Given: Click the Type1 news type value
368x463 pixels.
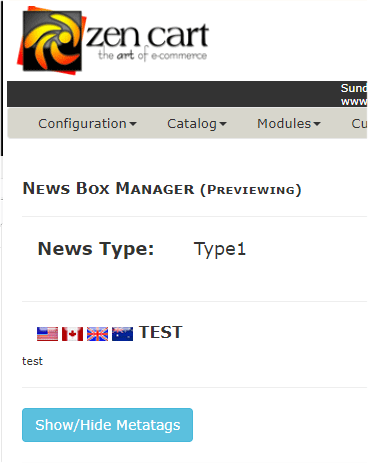Looking at the screenshot, I should (x=220, y=249).
